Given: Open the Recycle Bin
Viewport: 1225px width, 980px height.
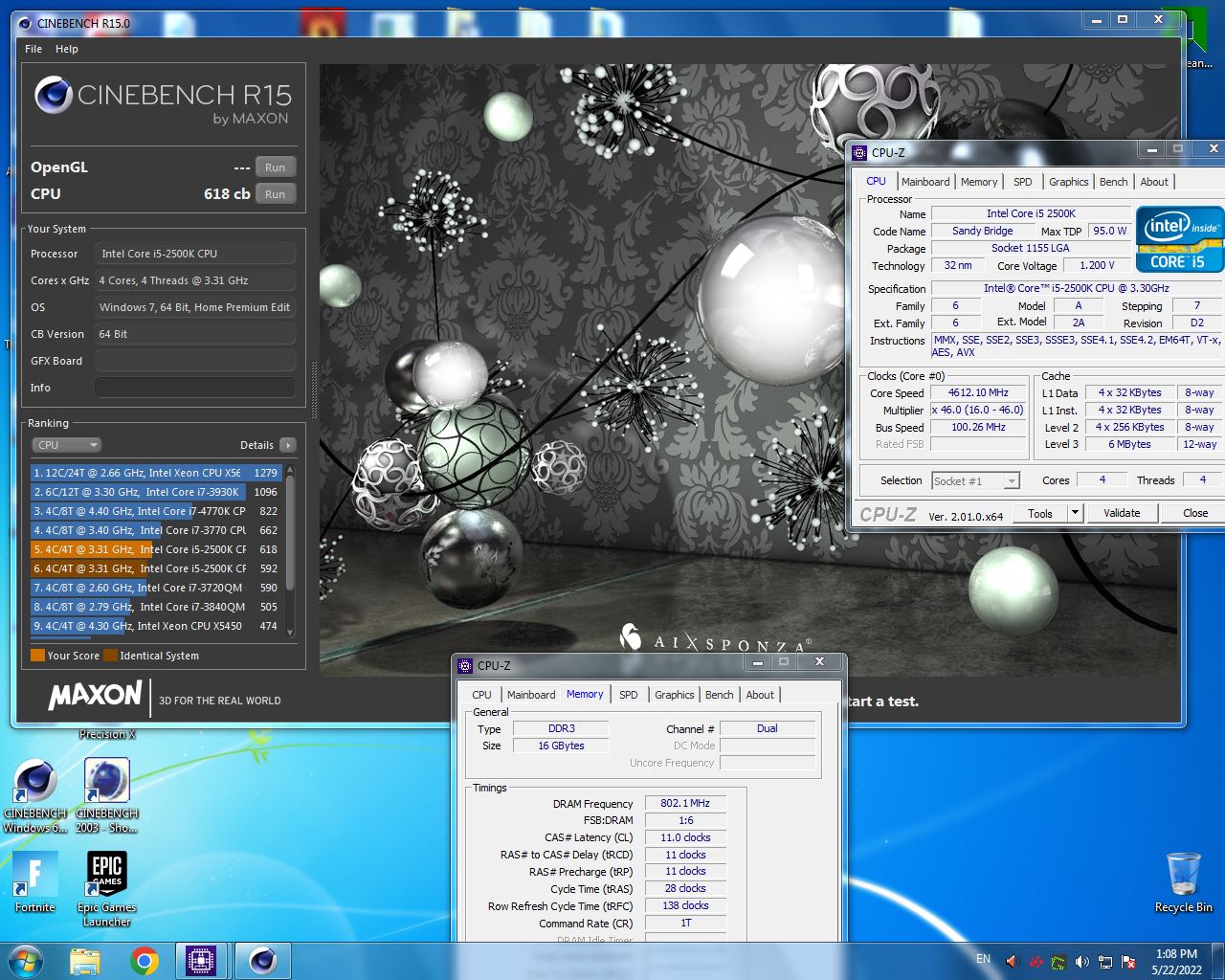Looking at the screenshot, I should click(1184, 882).
